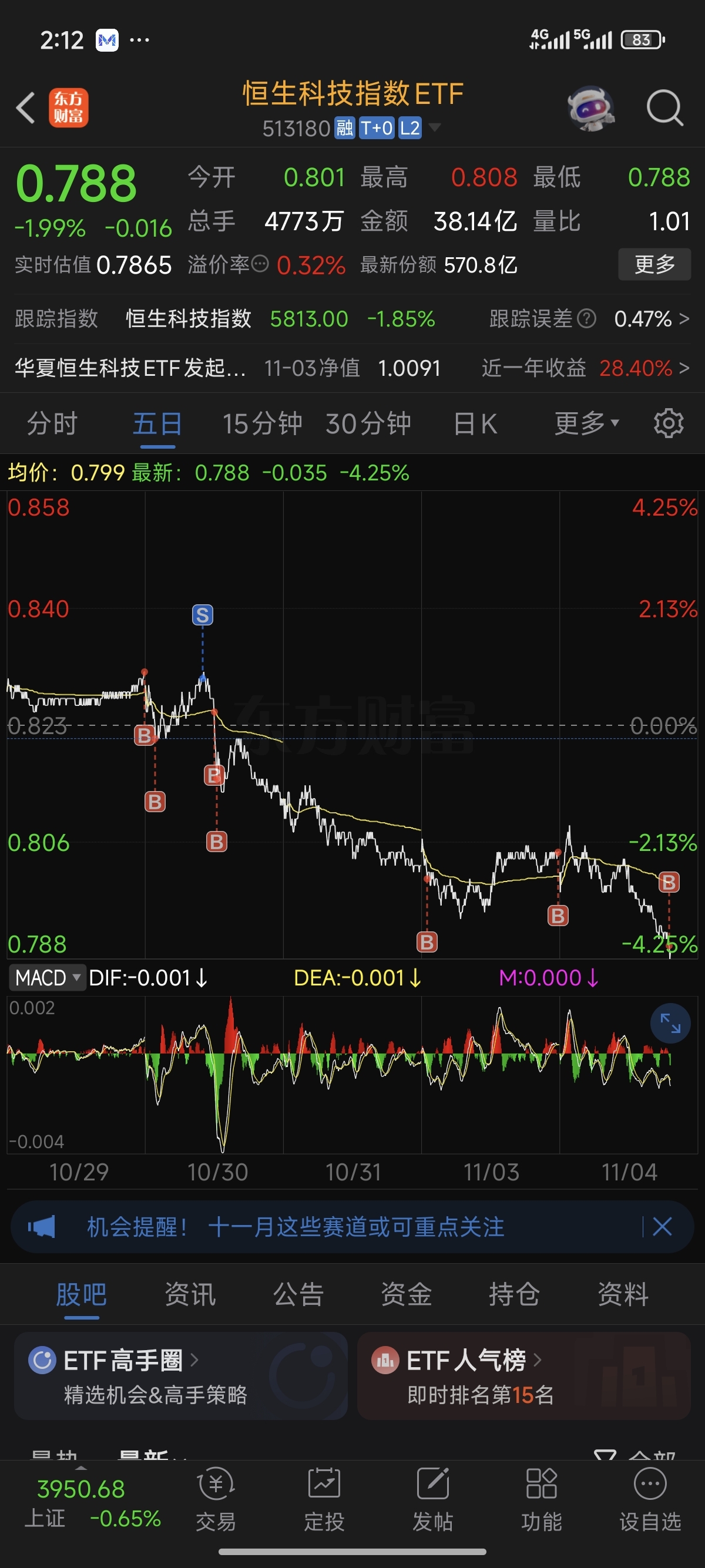Tap the MACD histogram chart area

pyautogui.click(x=352, y=1074)
